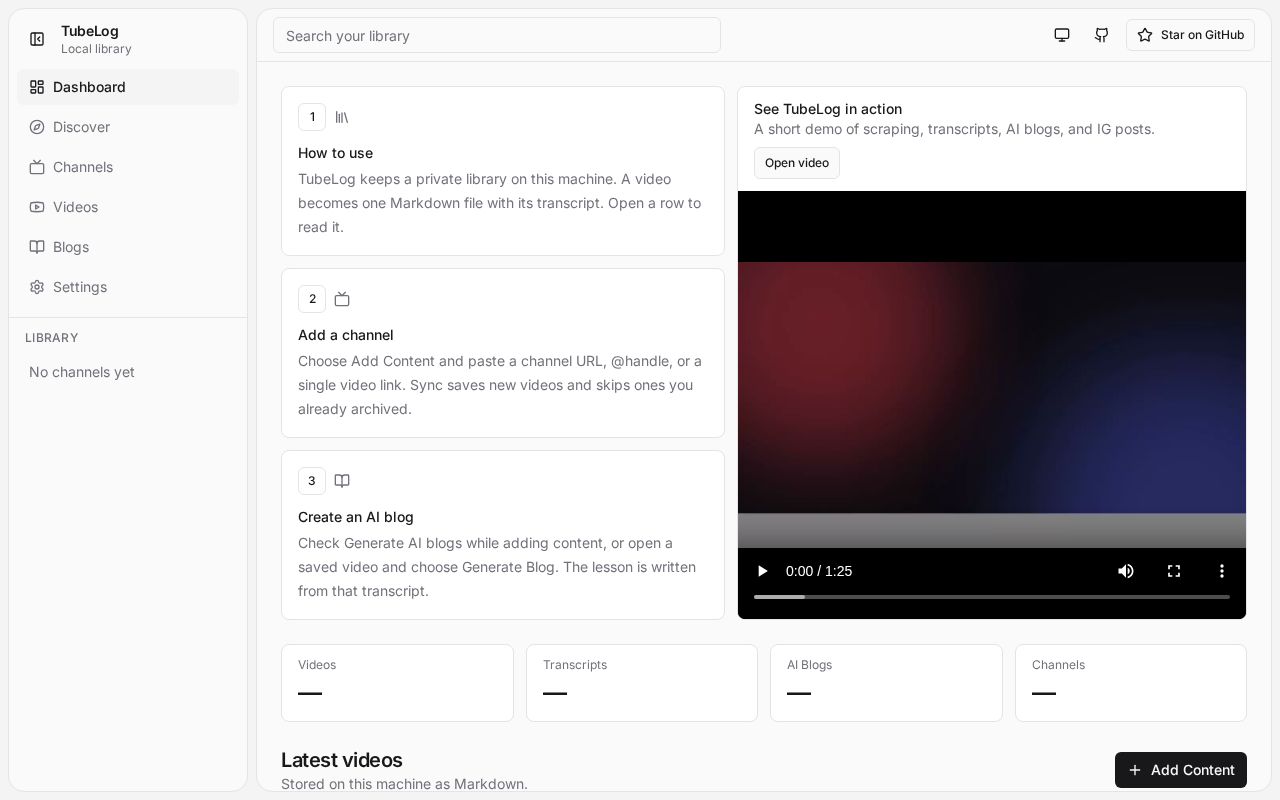The image size is (1280, 800).
Task: Click the TubeLog Local library title
Action: 96,39
